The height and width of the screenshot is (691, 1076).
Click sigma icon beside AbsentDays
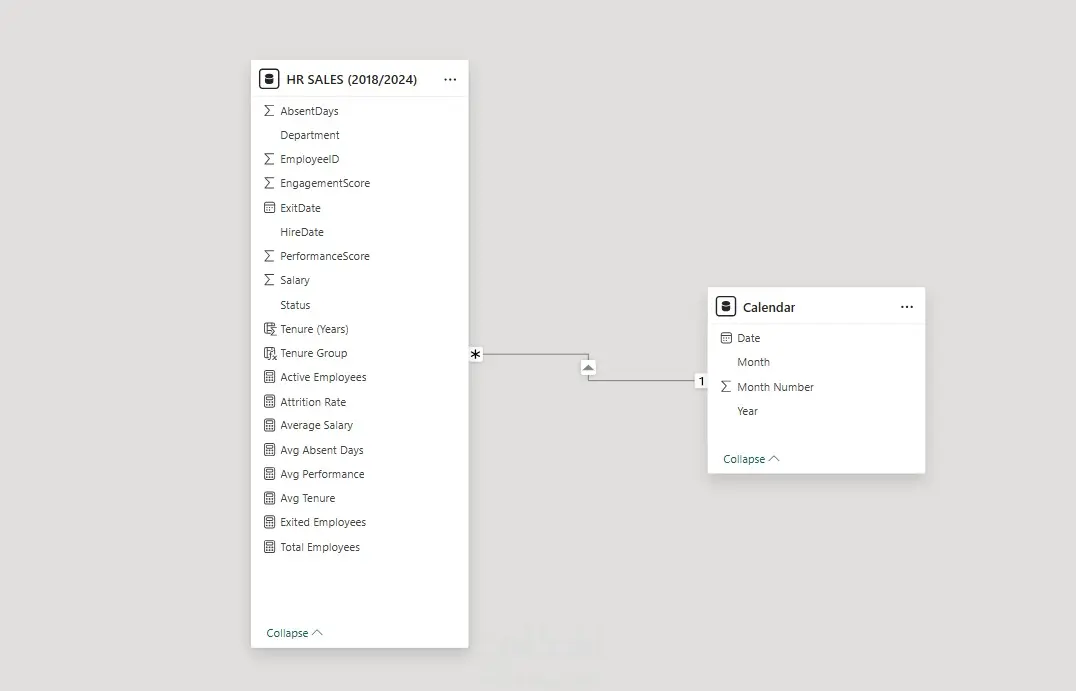tap(269, 110)
